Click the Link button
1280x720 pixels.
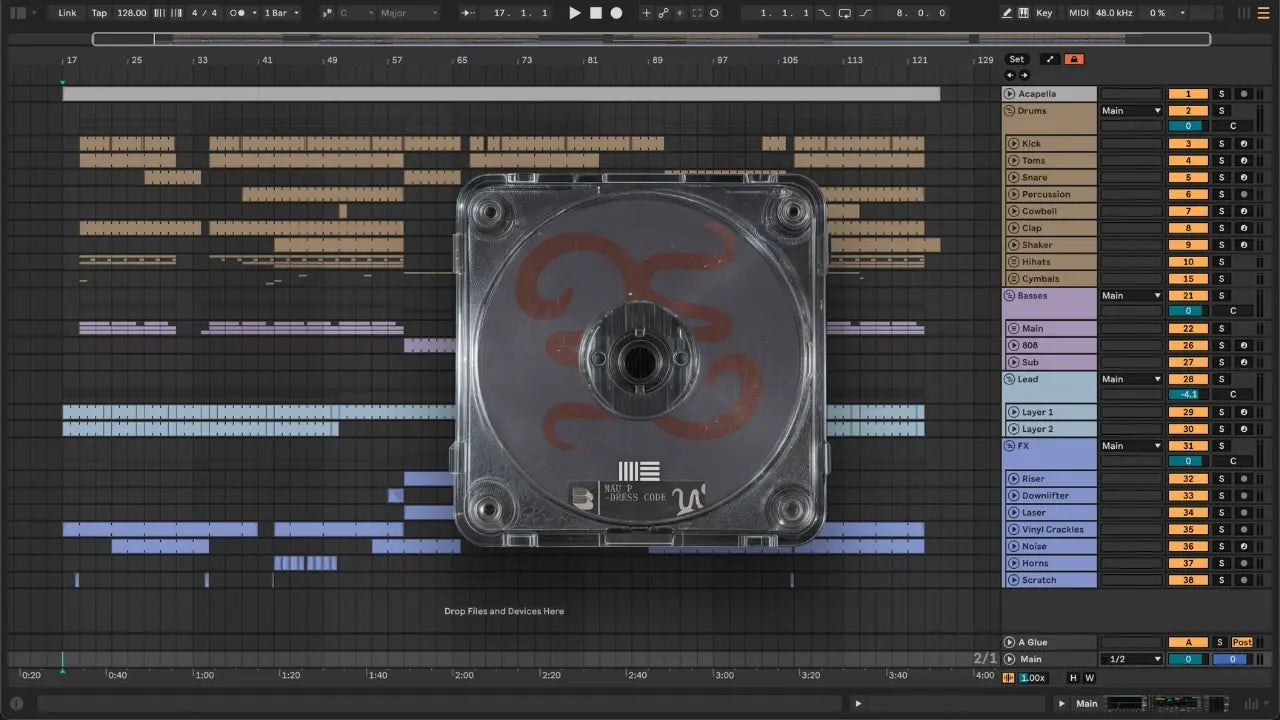[67, 13]
